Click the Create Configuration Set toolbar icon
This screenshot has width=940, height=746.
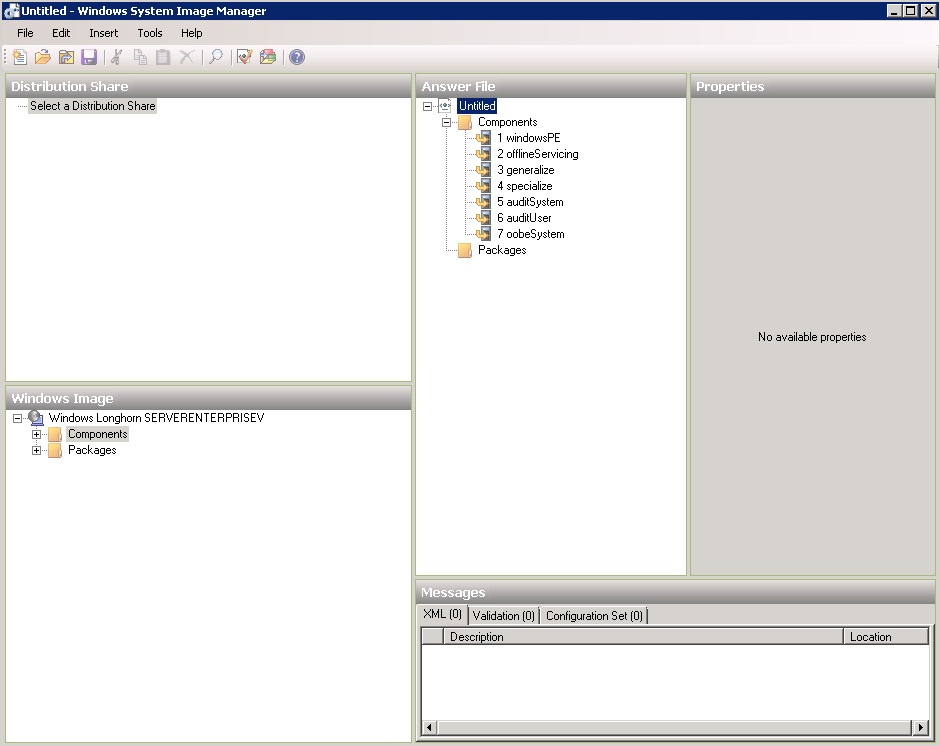point(268,57)
